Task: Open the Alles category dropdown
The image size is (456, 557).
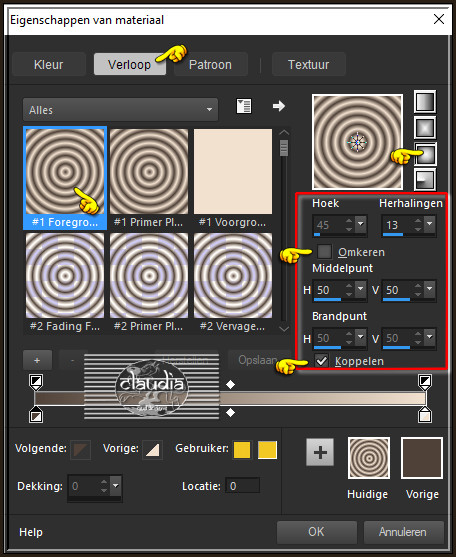Action: (120, 110)
